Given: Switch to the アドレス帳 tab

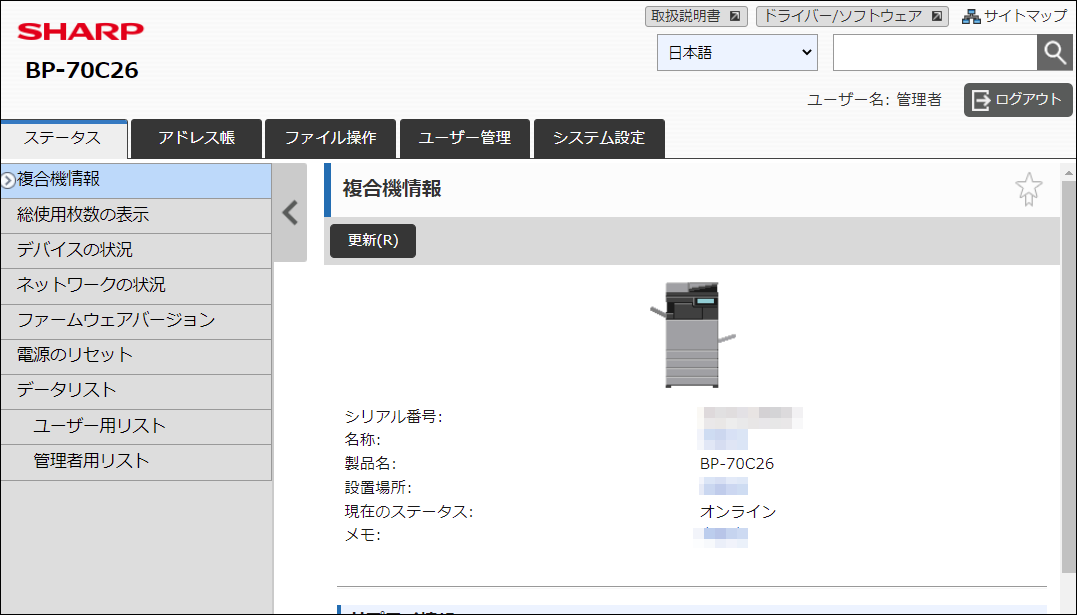Looking at the screenshot, I should coord(196,138).
